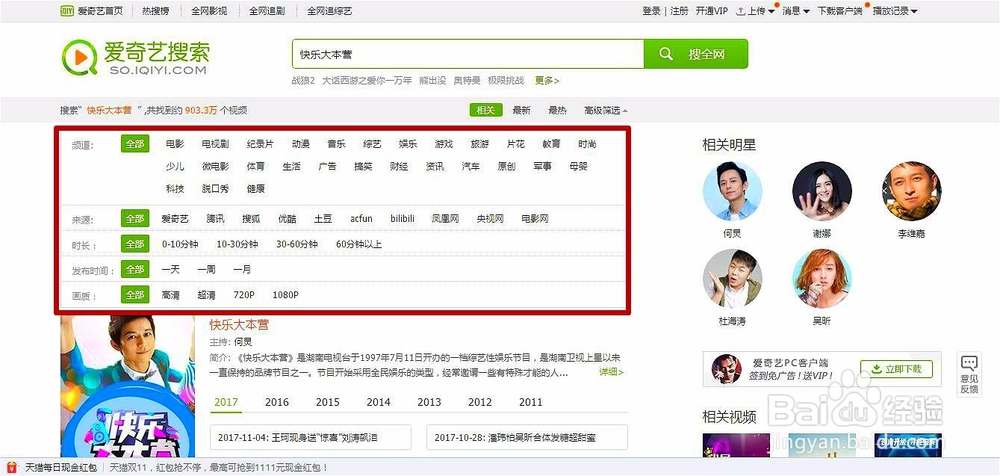Filter duration by 0-10分钟

tap(180, 244)
